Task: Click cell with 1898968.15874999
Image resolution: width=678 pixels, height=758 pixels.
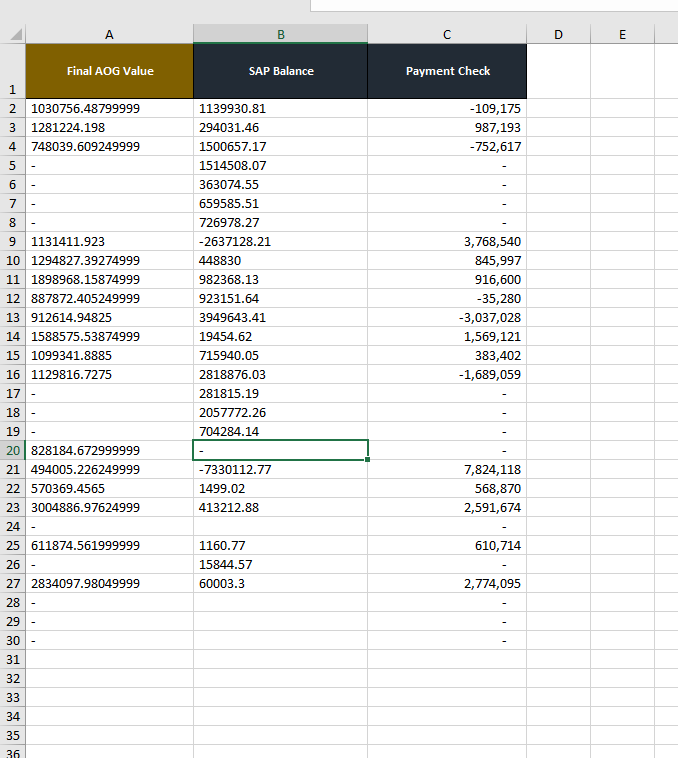Action: (109, 279)
